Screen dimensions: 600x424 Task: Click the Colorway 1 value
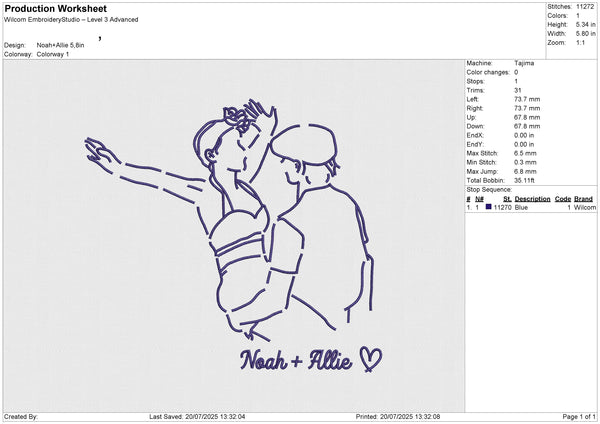(53, 54)
